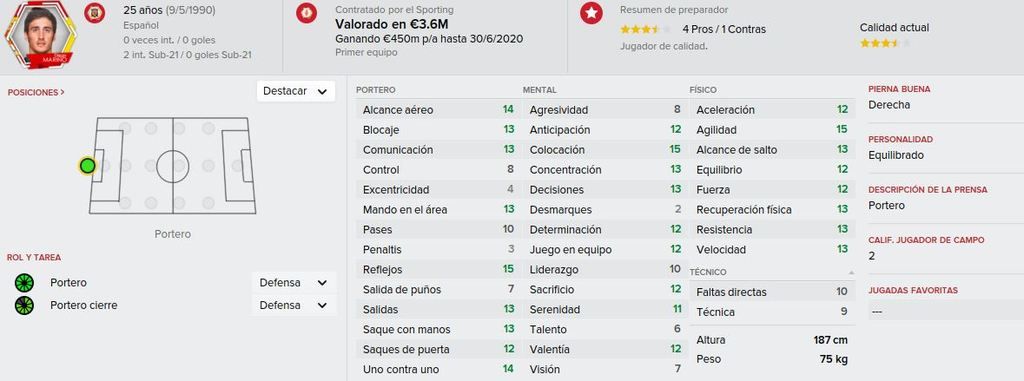Screen dimensions: 1024x381
Task: Select the green goalkeeper position dot on pitch
Action: pos(87,165)
